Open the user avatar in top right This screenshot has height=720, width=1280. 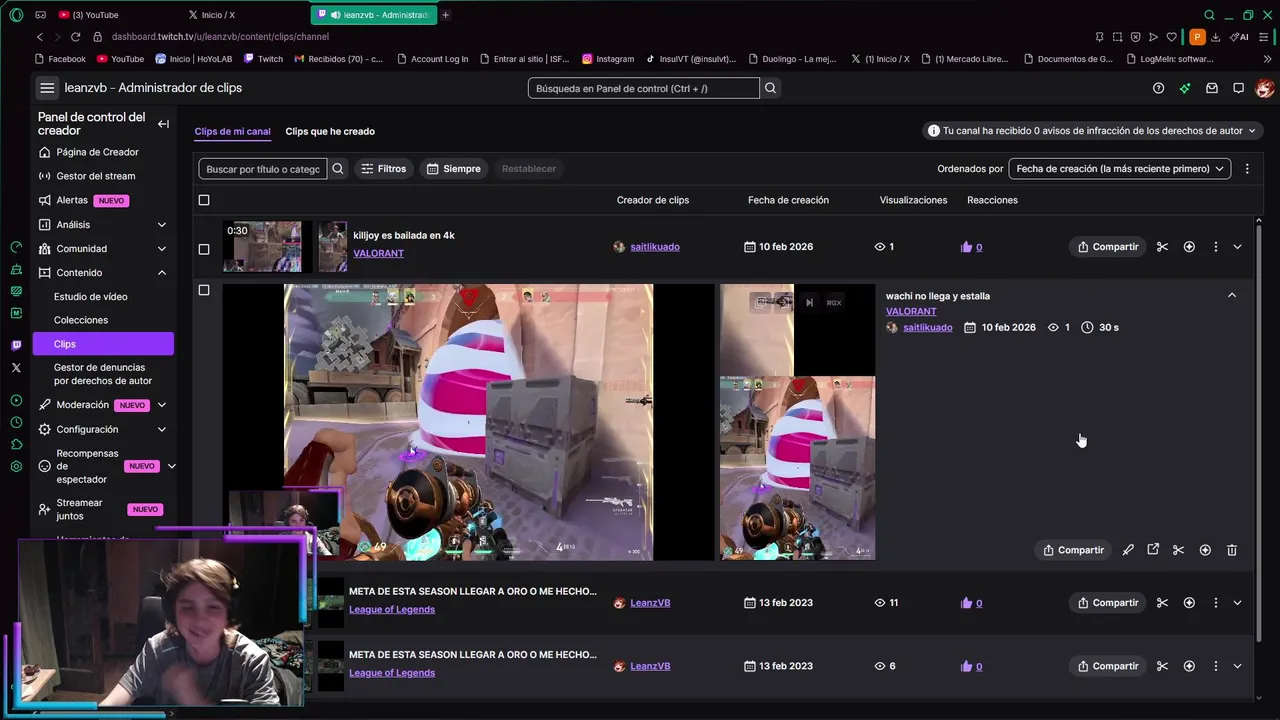coord(1265,88)
